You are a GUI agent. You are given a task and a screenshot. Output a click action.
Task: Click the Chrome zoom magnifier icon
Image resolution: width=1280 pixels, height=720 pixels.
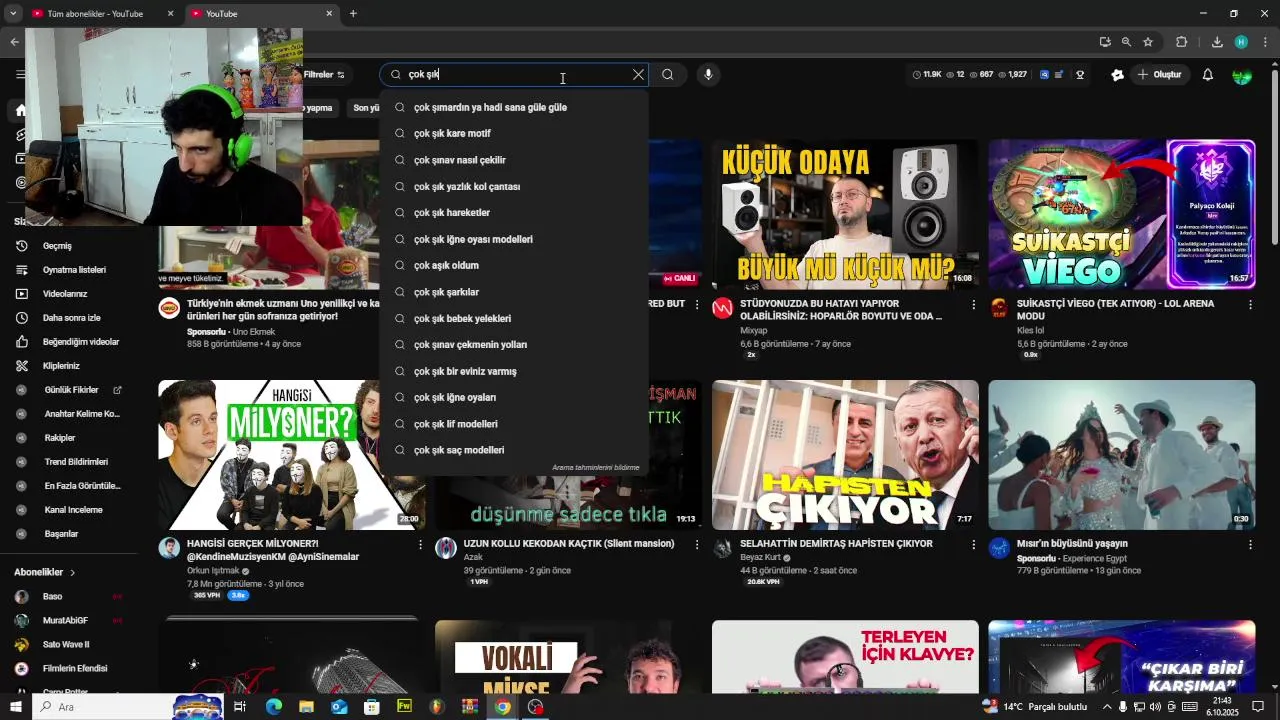pos(1126,42)
